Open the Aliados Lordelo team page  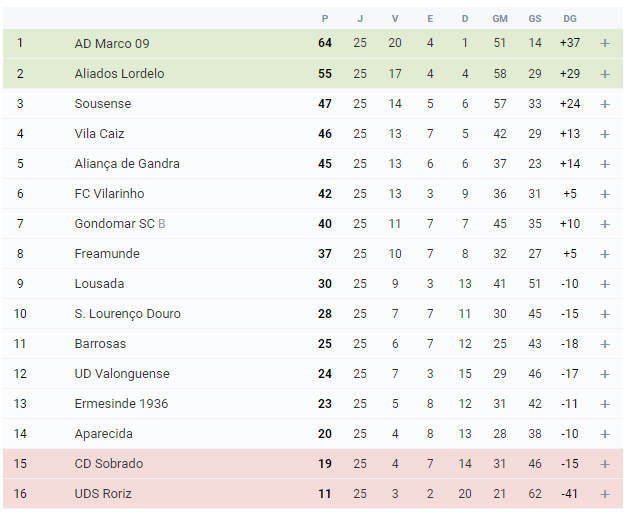[120, 74]
